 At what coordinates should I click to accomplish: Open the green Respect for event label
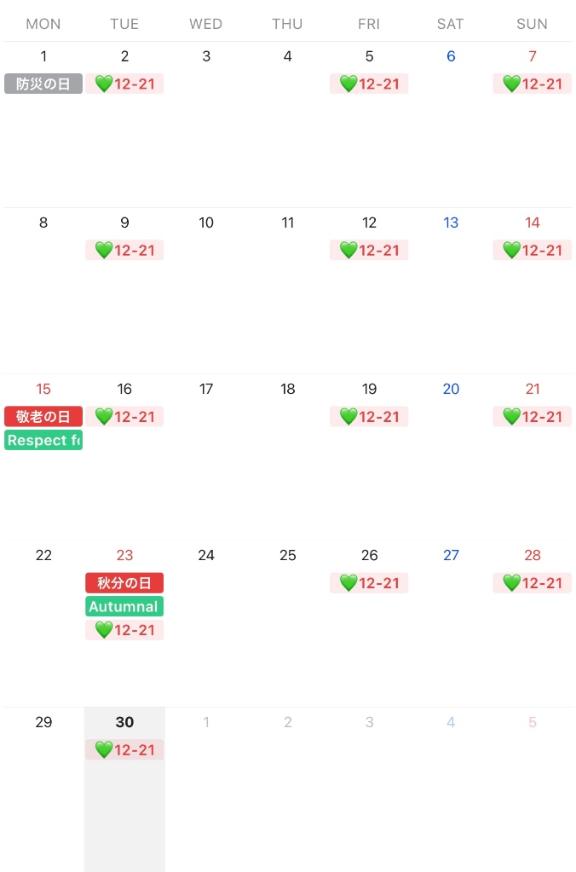43,440
